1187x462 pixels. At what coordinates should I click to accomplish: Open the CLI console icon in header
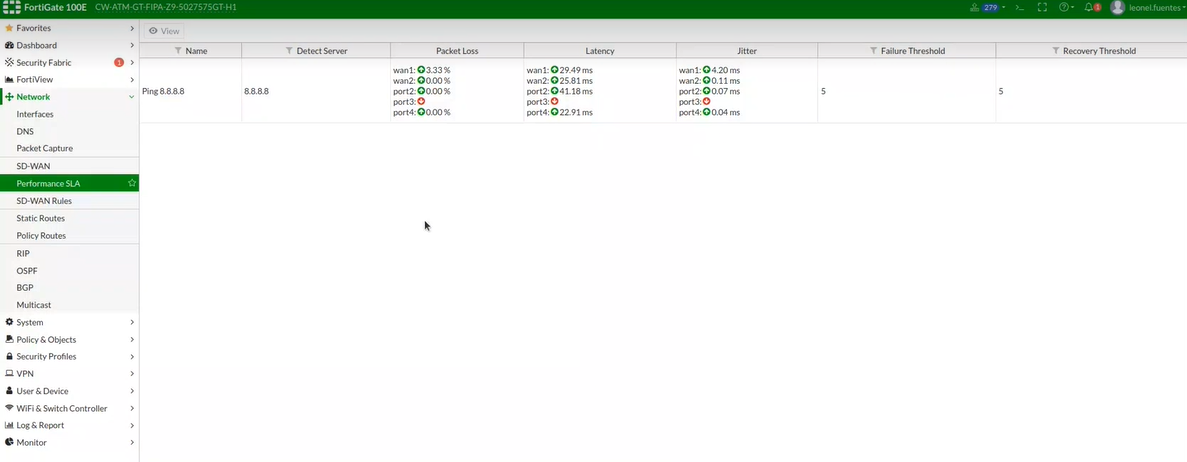pos(1019,7)
